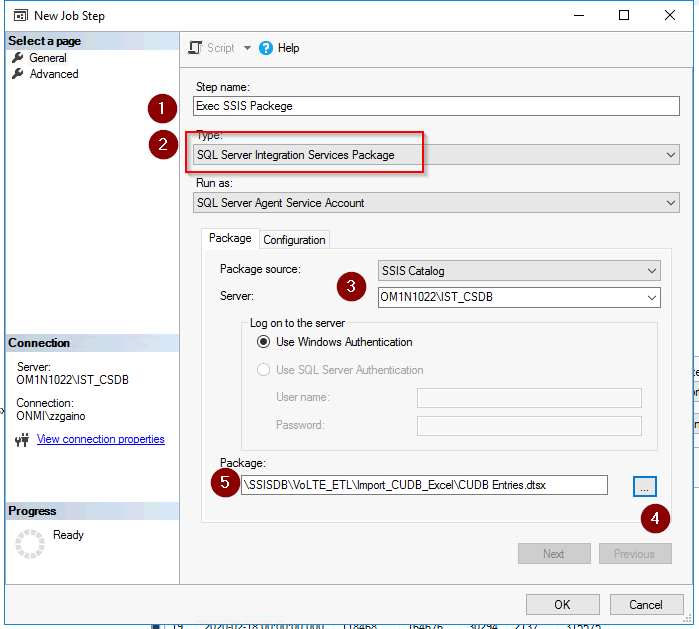The image size is (699, 629).
Task: Click the Ready progress spinner icon
Action: coord(30,544)
